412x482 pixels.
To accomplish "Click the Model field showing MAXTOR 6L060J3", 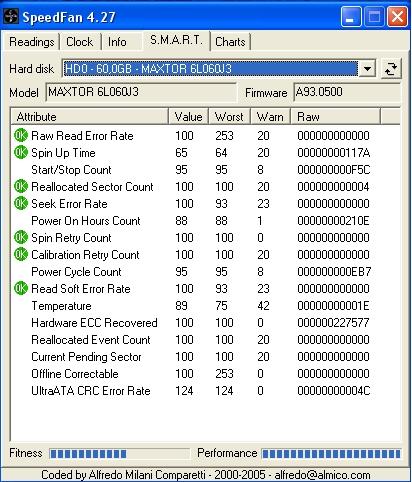I will pyautogui.click(x=141, y=92).
